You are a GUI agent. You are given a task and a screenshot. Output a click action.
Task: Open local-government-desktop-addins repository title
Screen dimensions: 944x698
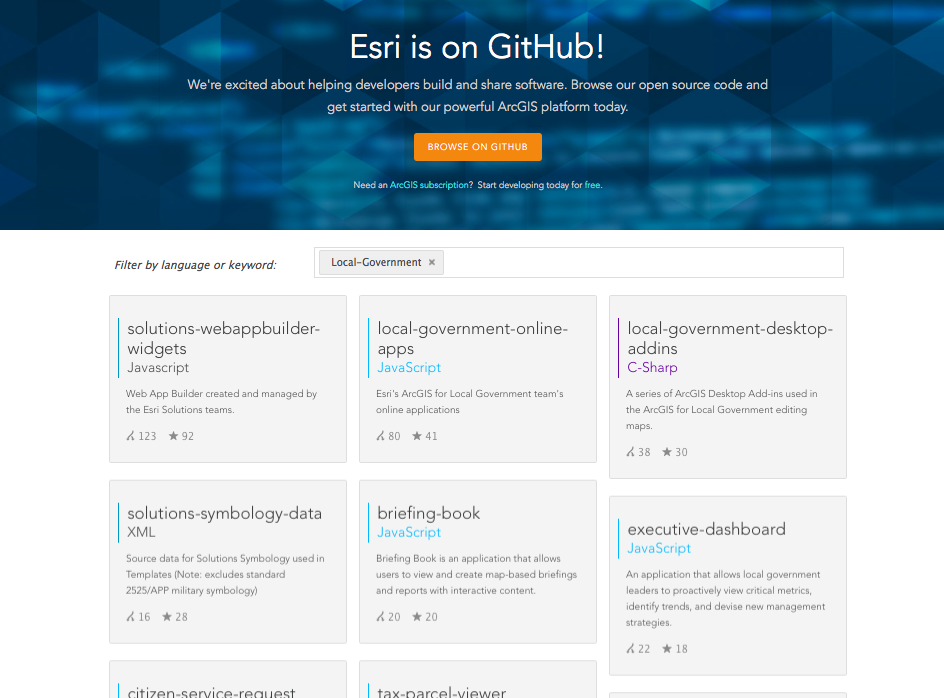click(730, 338)
